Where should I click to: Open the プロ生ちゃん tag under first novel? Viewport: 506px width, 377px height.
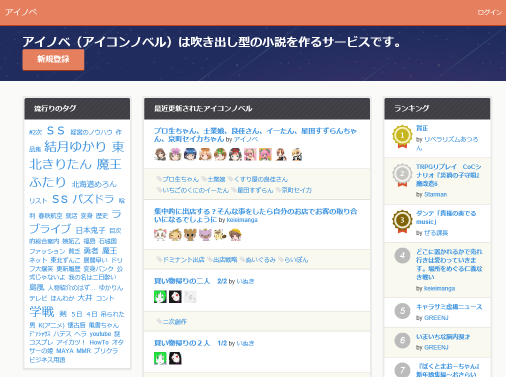(178, 179)
